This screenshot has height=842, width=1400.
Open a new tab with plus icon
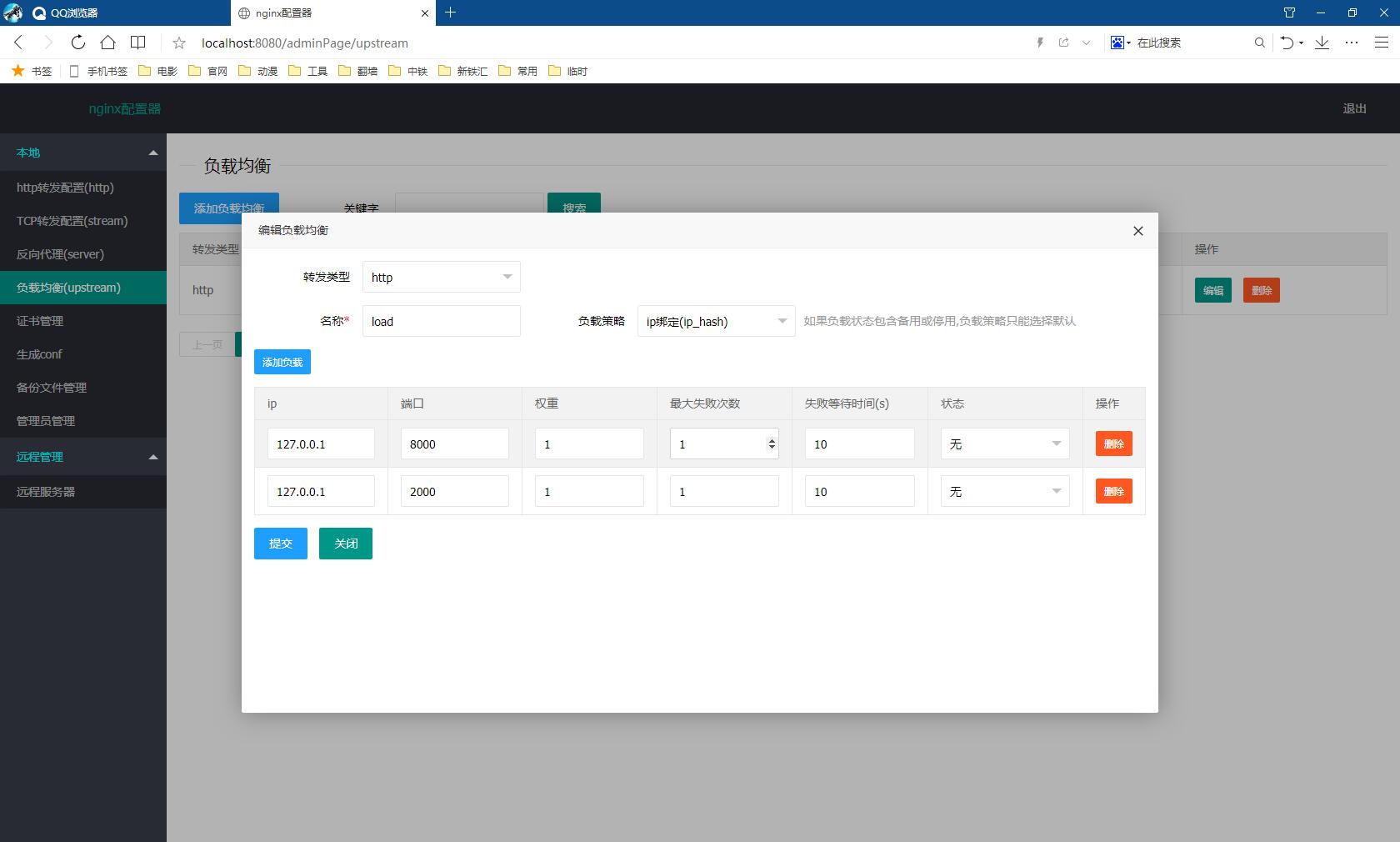tap(450, 13)
